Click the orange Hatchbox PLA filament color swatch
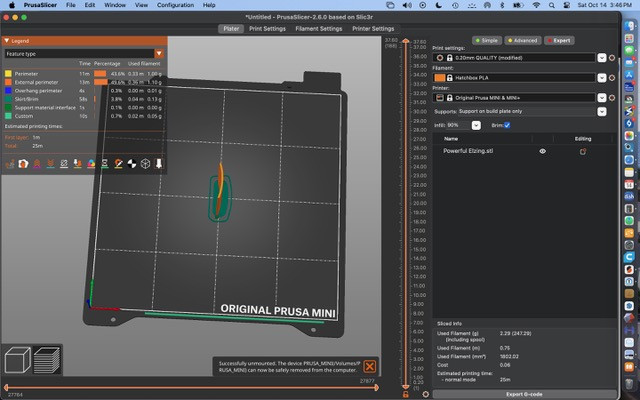The height and width of the screenshot is (400, 640). [x=440, y=77]
